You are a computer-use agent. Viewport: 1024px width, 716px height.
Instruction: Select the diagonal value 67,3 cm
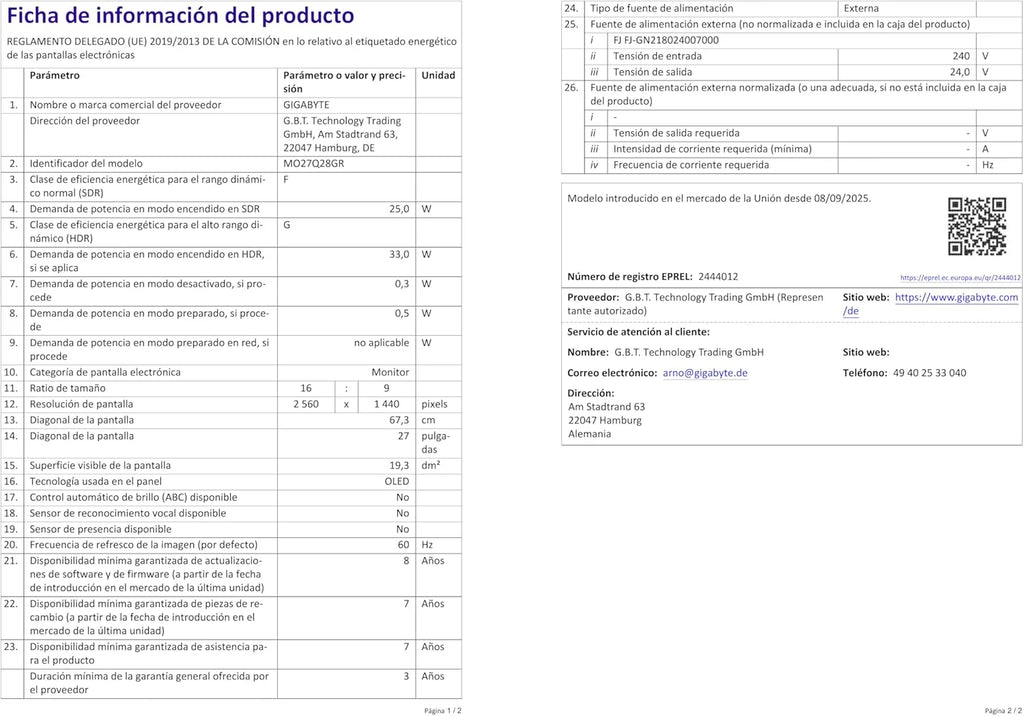point(399,420)
